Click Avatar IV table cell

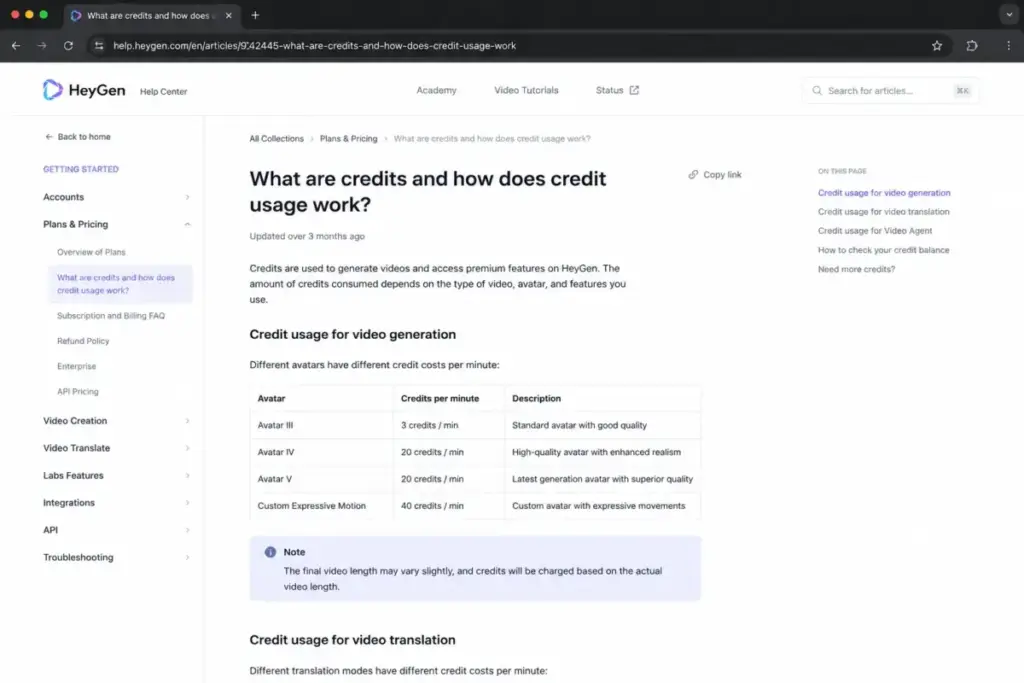[321, 452]
